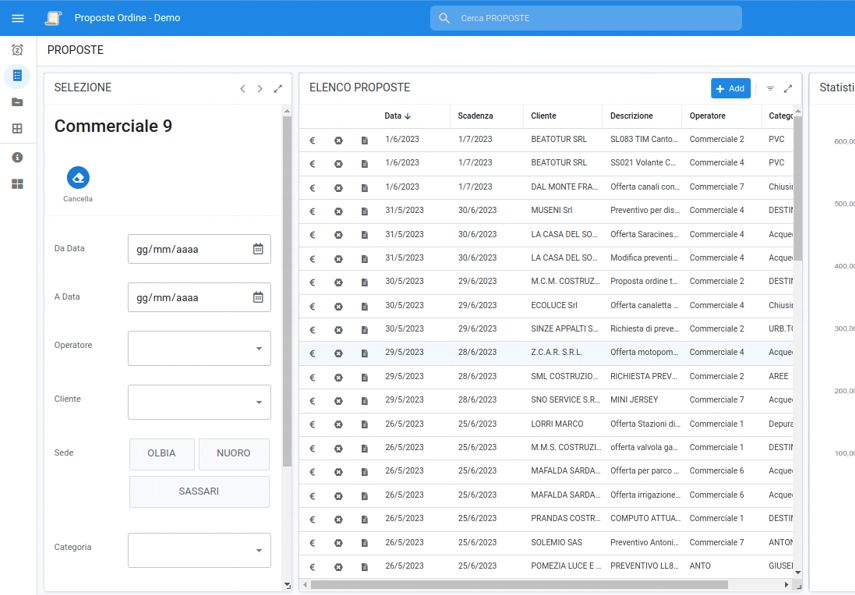
Task: Select the Commerciale 6 cell for Offerta per parco
Action: click(x=716, y=471)
